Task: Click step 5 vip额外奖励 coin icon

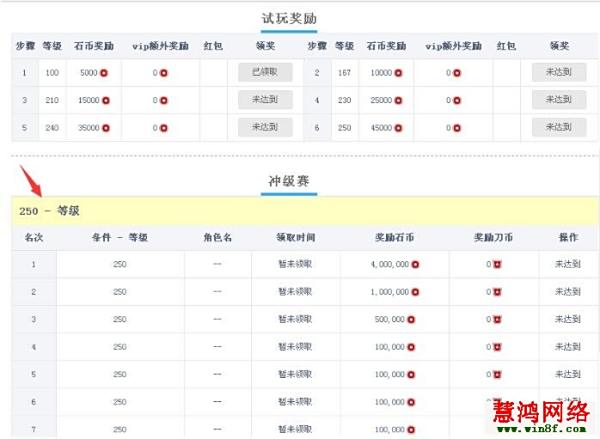Action: pyautogui.click(x=164, y=128)
